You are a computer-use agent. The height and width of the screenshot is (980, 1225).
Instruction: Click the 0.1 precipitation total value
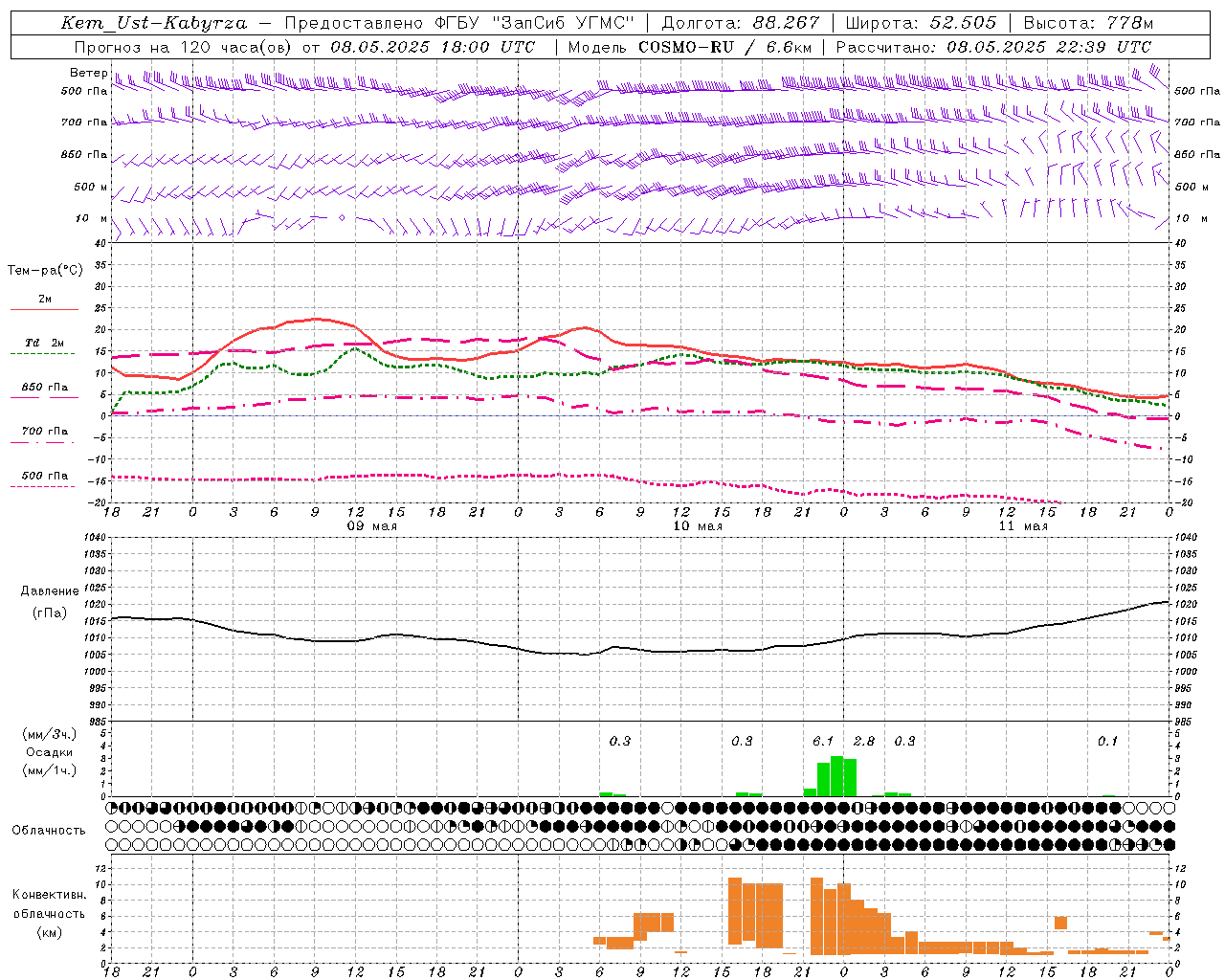(1107, 741)
